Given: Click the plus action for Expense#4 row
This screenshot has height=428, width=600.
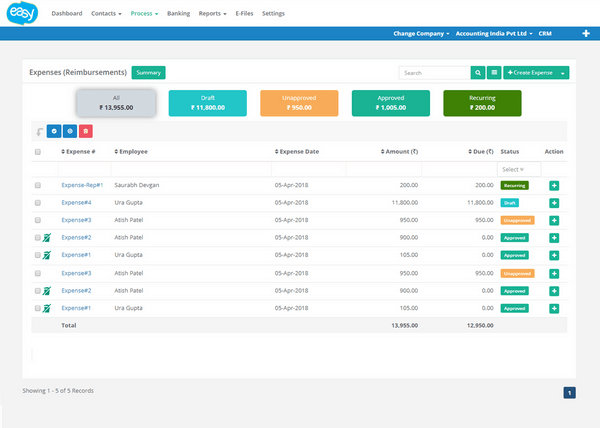Looking at the screenshot, I should click(x=554, y=202).
